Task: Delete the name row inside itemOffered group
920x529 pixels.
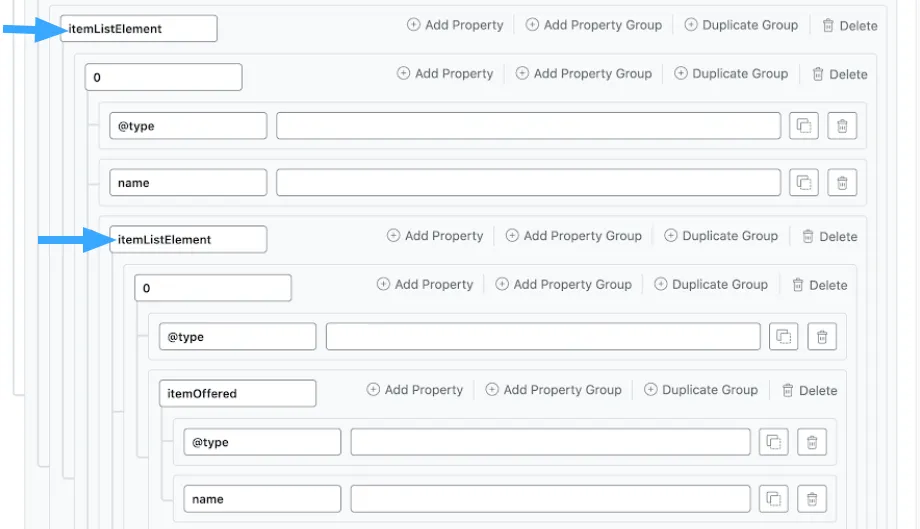Action: (x=812, y=499)
